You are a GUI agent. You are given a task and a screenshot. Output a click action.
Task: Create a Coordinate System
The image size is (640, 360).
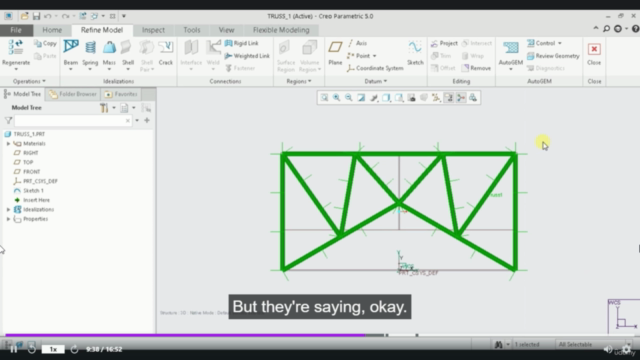tap(375, 68)
